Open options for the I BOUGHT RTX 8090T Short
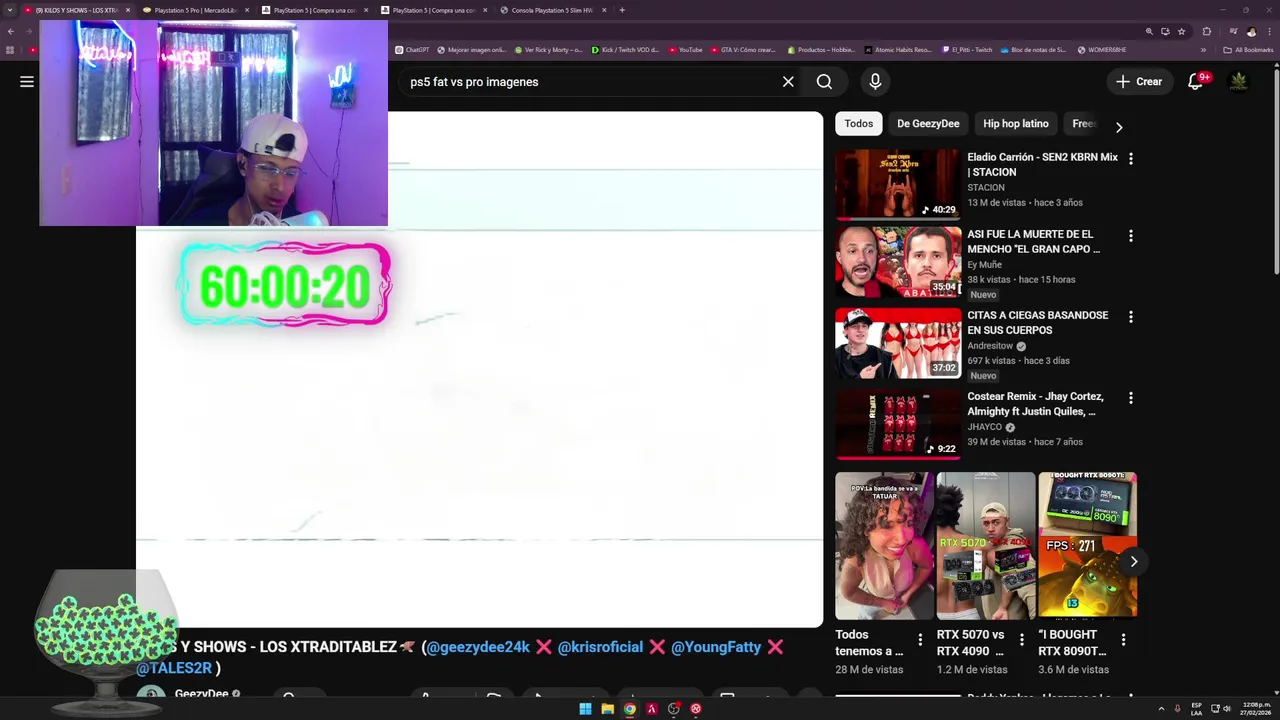 [x=1123, y=639]
